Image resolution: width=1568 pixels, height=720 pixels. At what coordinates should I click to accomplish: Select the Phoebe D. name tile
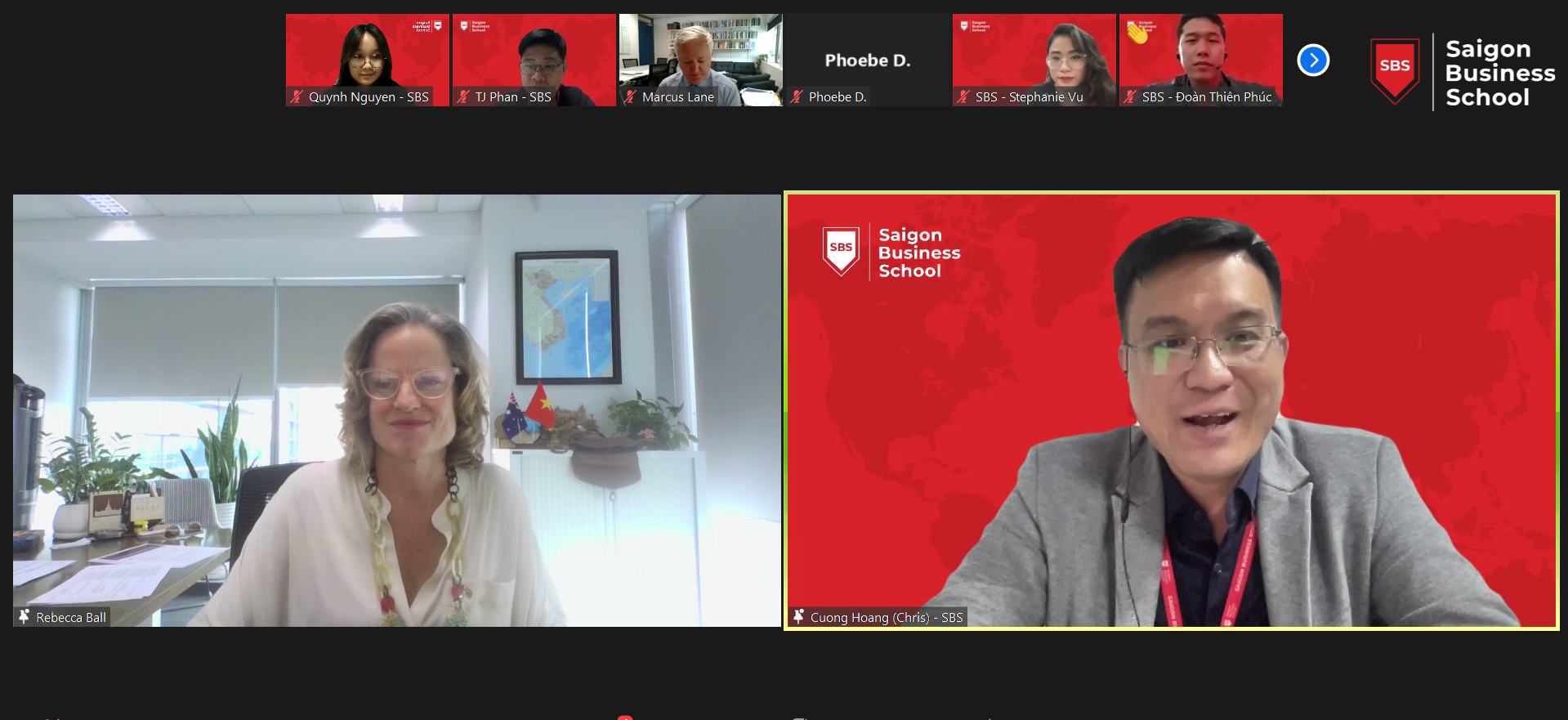click(x=867, y=60)
